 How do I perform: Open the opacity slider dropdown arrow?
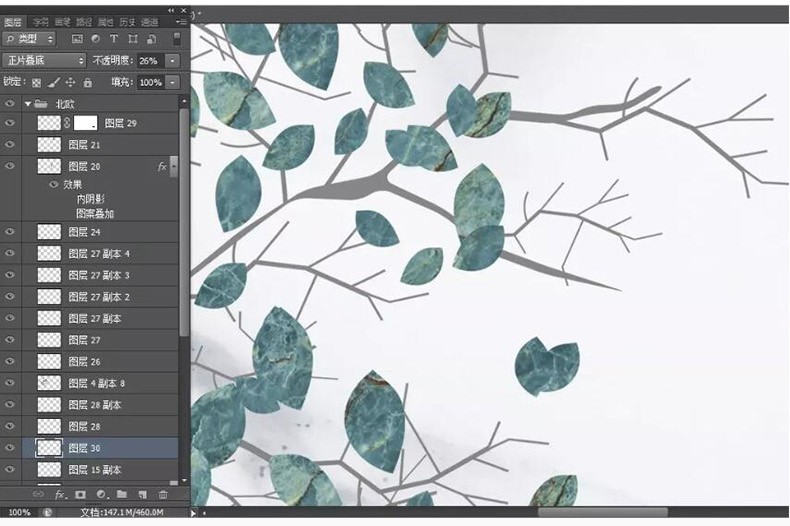tap(173, 60)
